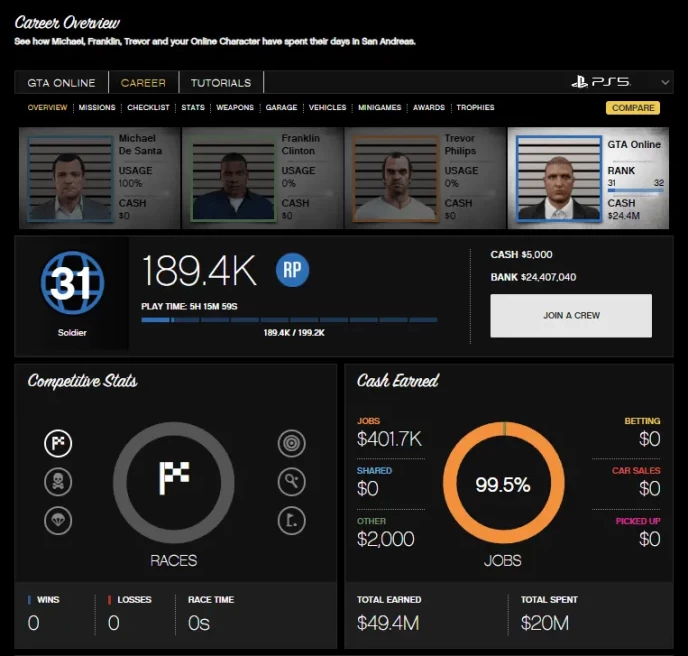Click the 189.4K RP total
This screenshot has height=656, width=688.
point(199,271)
